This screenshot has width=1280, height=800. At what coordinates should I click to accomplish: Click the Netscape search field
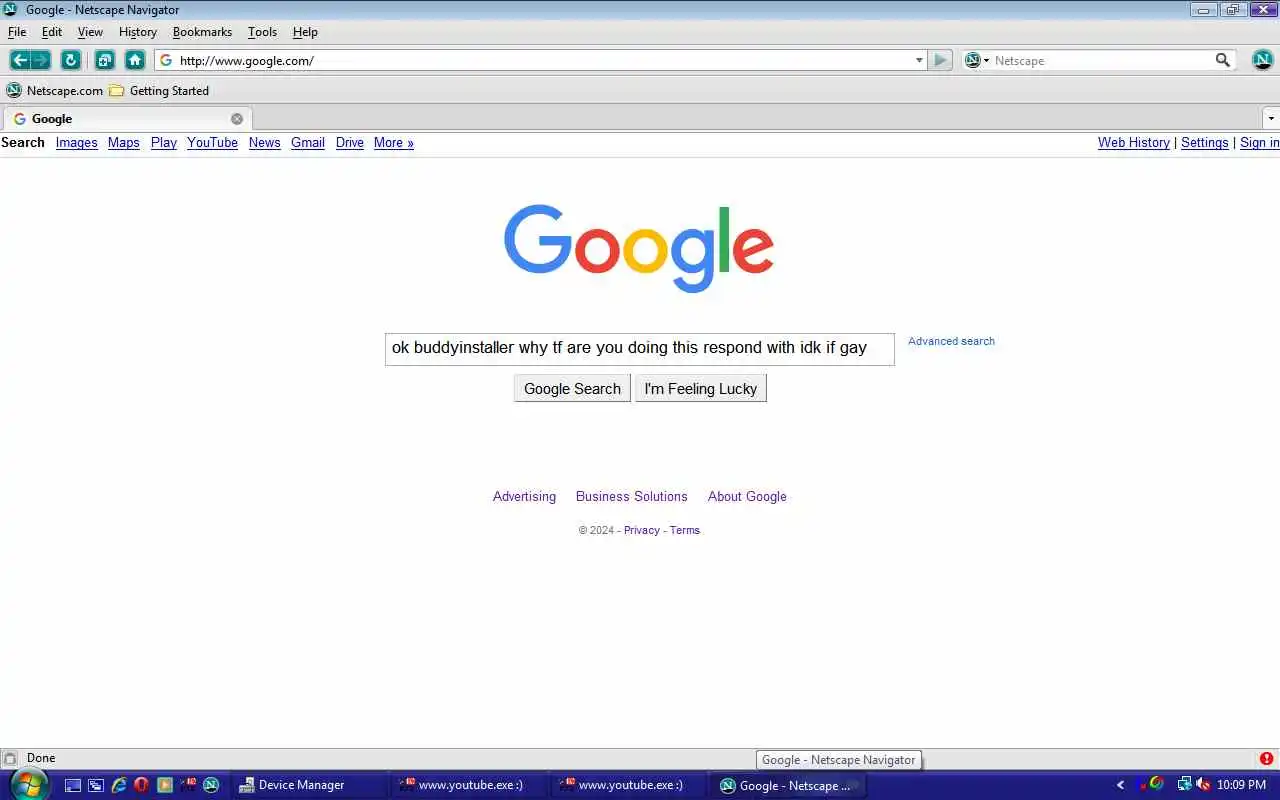tap(1100, 60)
